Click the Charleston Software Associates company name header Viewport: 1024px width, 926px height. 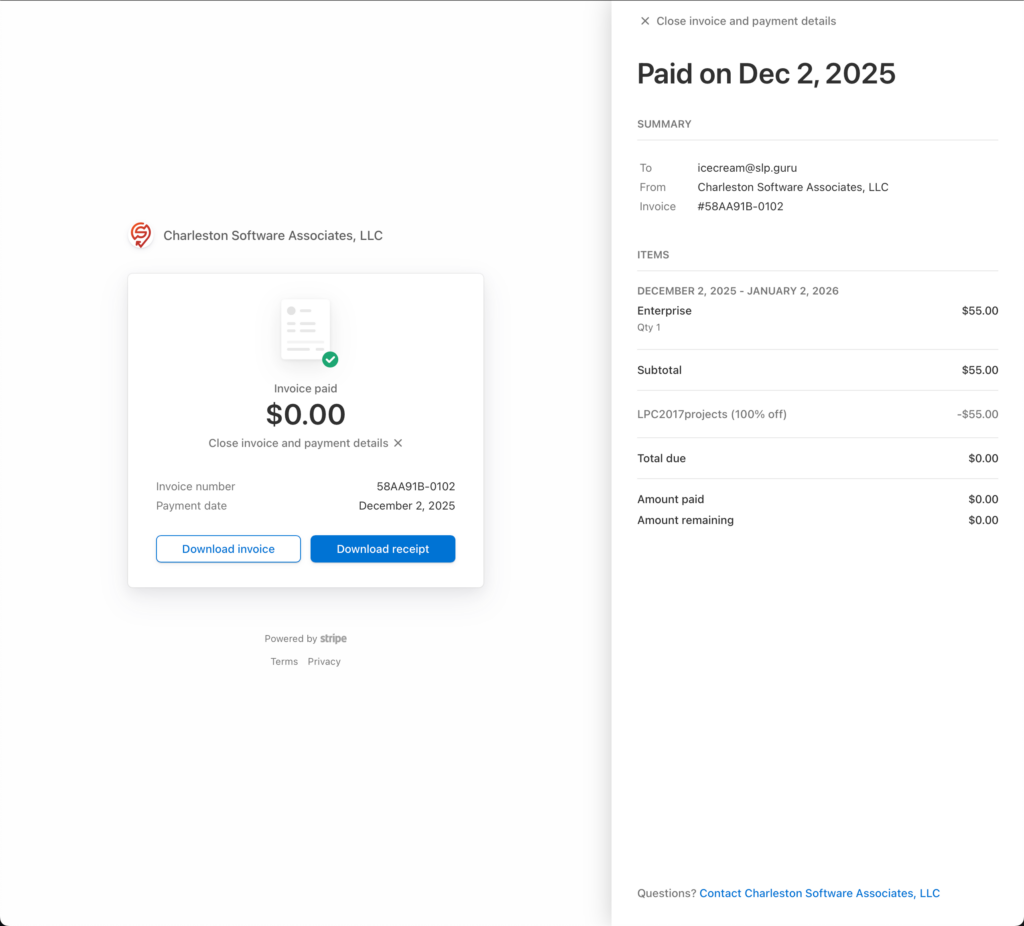click(273, 236)
